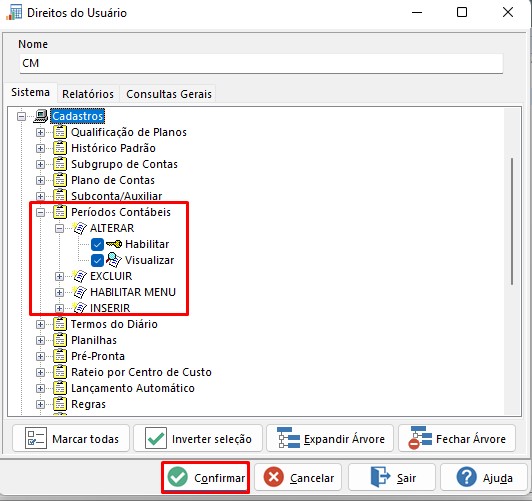Image resolution: width=532 pixels, height=501 pixels.
Task: Click the Marcar todas button
Action: click(x=71, y=439)
